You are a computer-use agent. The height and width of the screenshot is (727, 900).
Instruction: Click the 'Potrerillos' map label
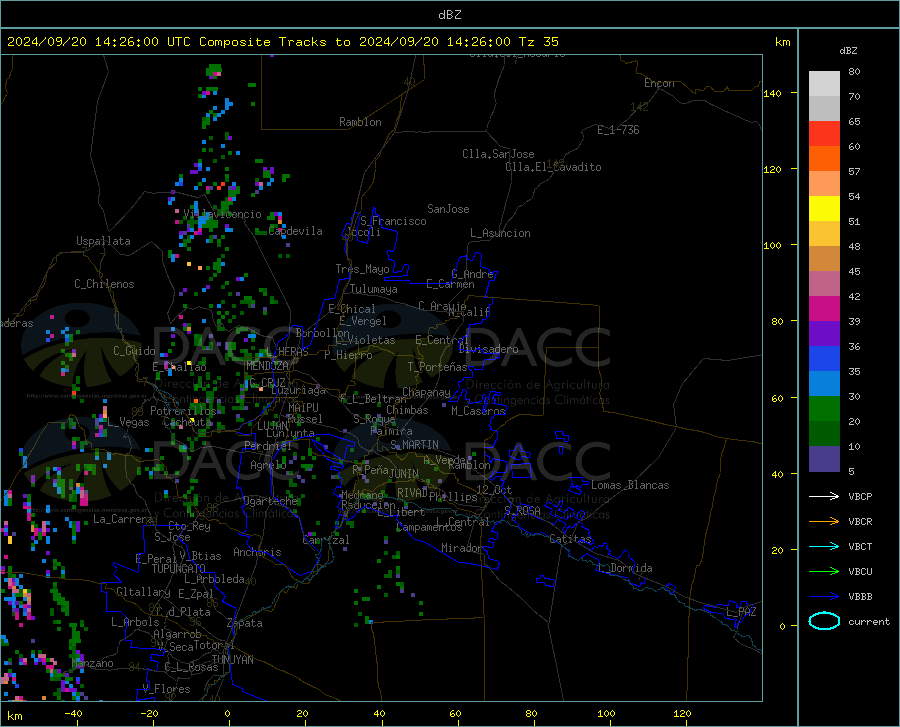(183, 411)
